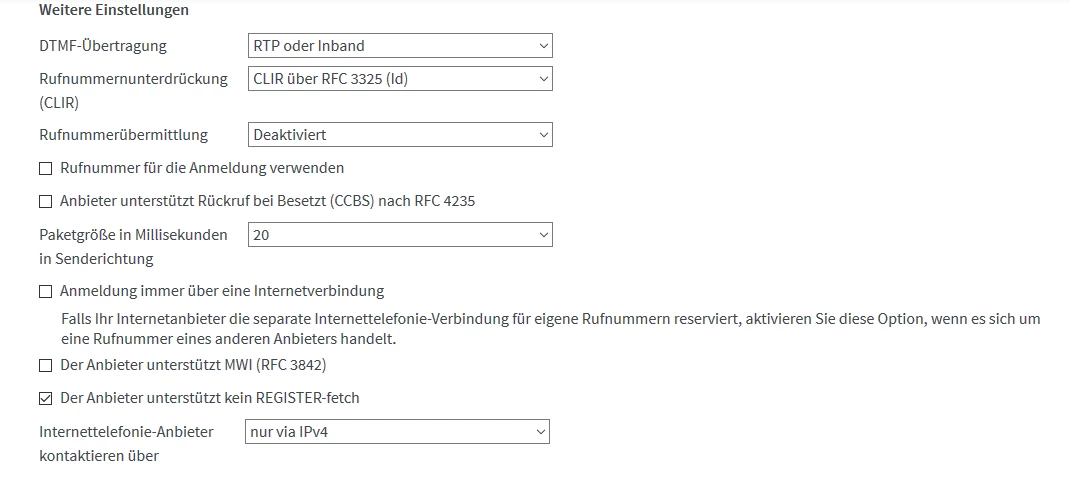Click the 'Weitere Einstellungen' heading
1070x478 pixels.
point(113,10)
